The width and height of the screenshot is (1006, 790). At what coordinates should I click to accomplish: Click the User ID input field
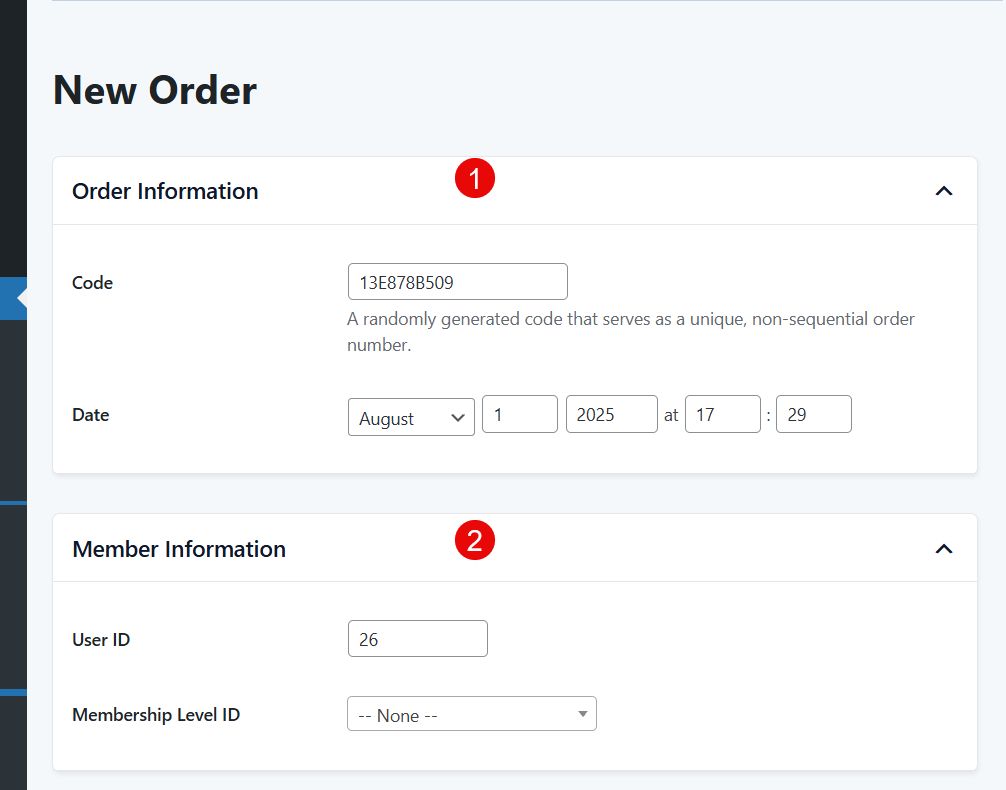click(418, 639)
